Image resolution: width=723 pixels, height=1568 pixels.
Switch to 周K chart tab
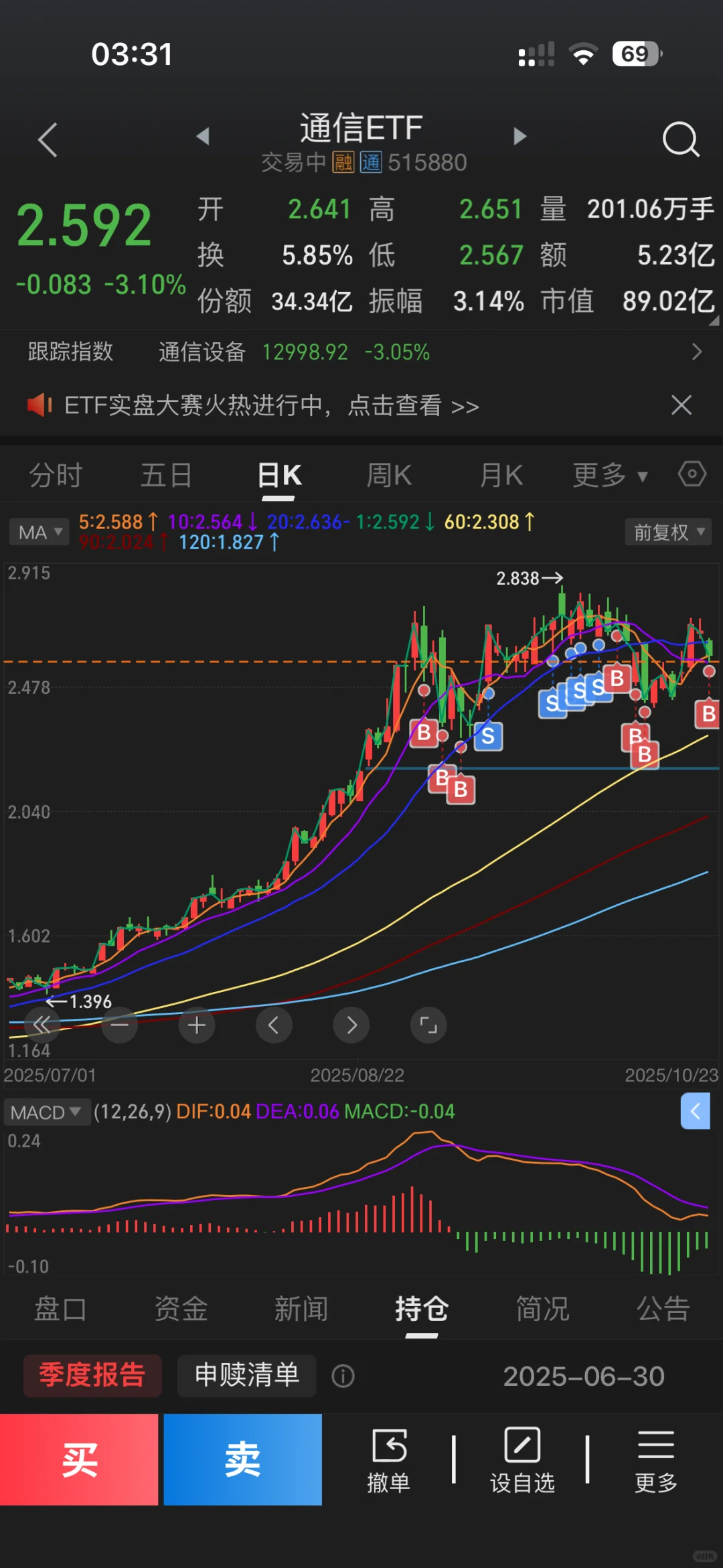(x=389, y=476)
